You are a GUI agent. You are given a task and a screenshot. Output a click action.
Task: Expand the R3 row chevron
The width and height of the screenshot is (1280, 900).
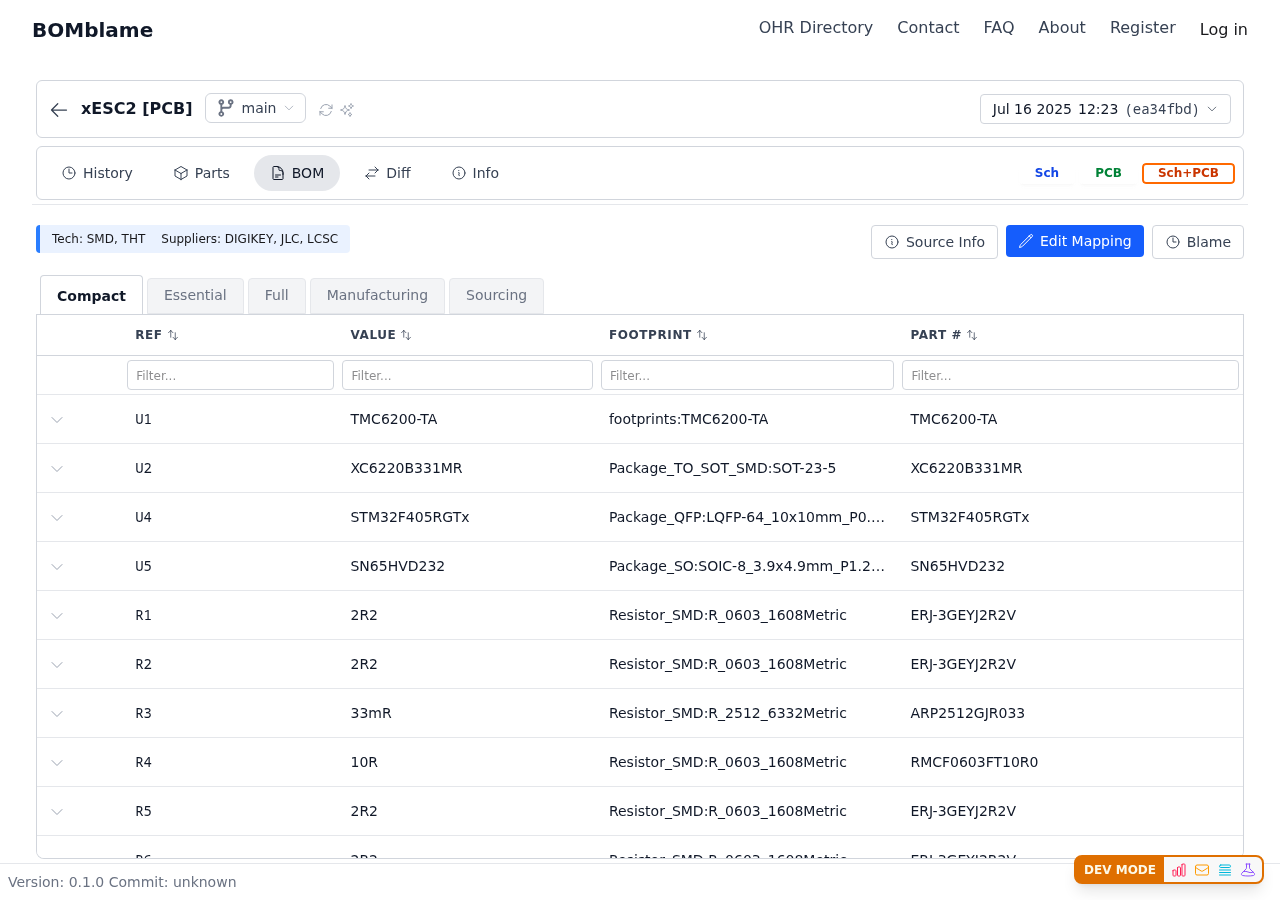pos(57,714)
